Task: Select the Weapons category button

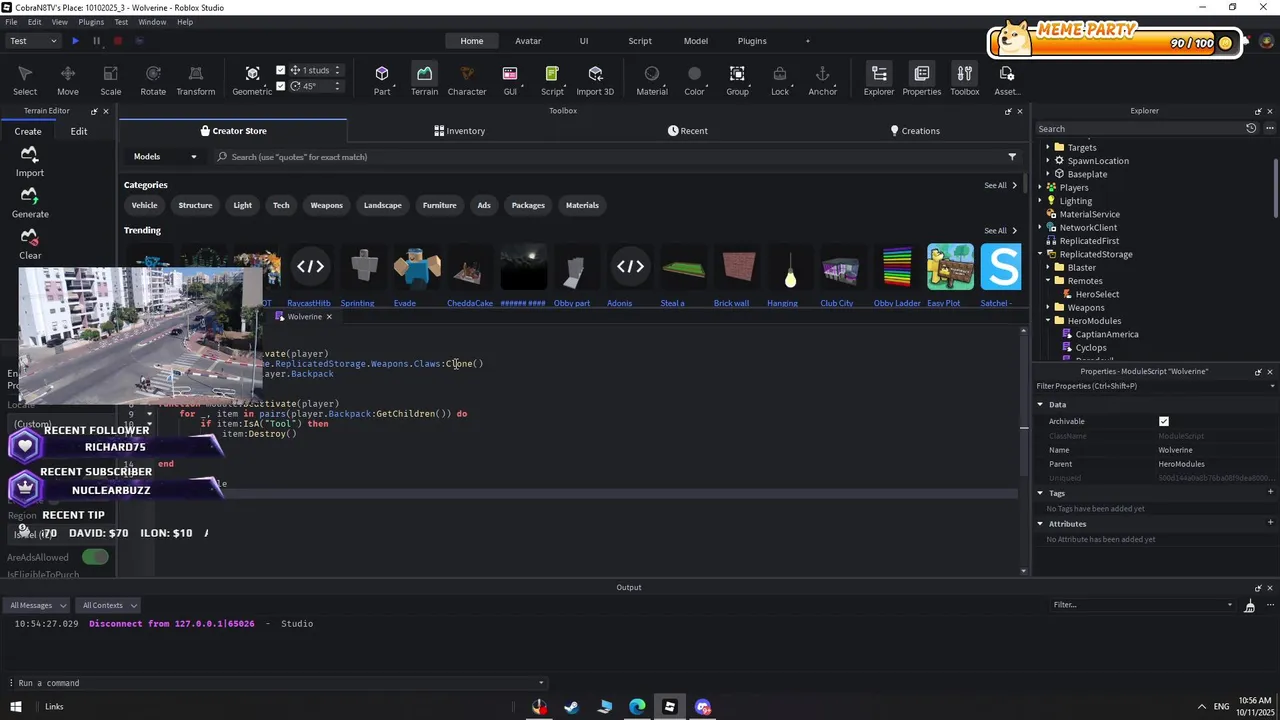Action: coord(326,205)
